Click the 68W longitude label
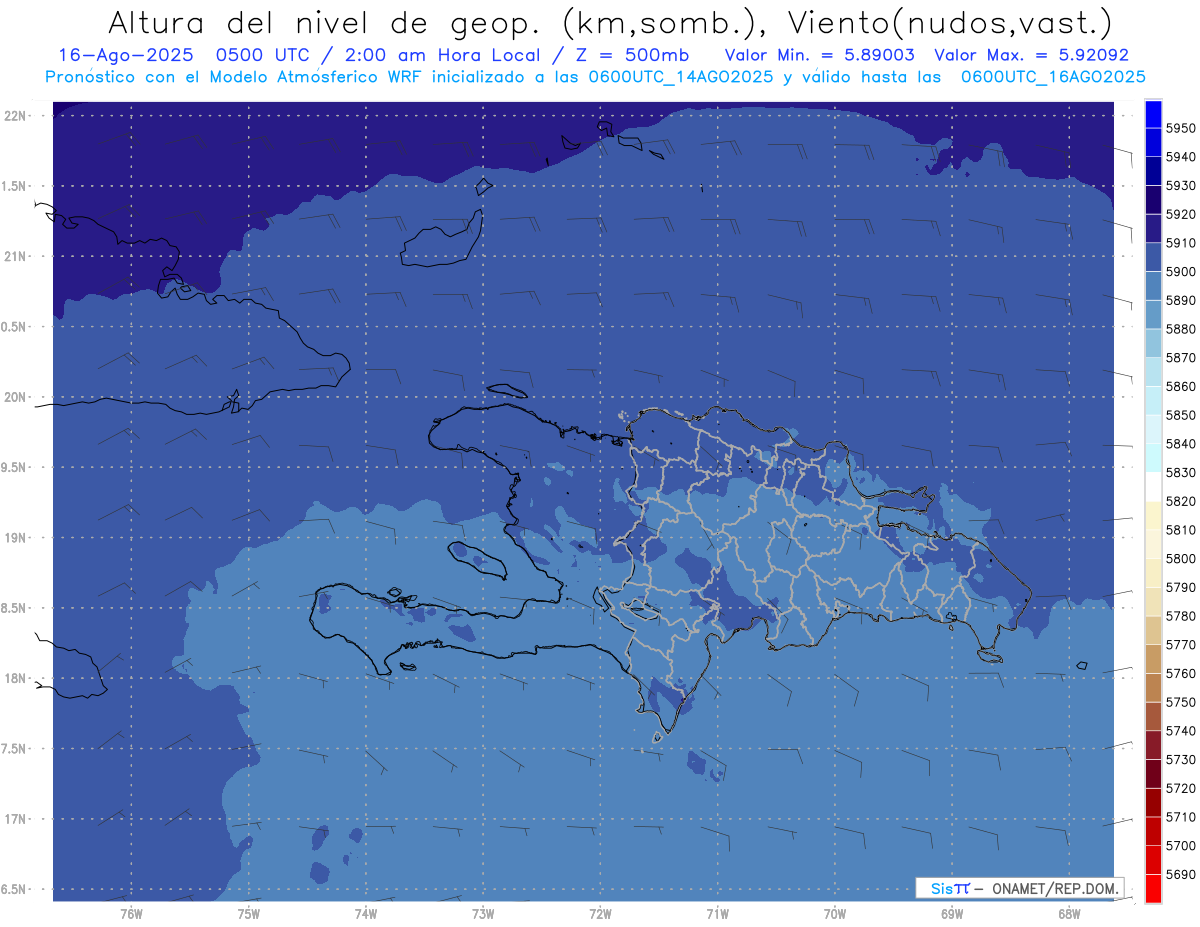The width and height of the screenshot is (1200, 927). pyautogui.click(x=1069, y=914)
